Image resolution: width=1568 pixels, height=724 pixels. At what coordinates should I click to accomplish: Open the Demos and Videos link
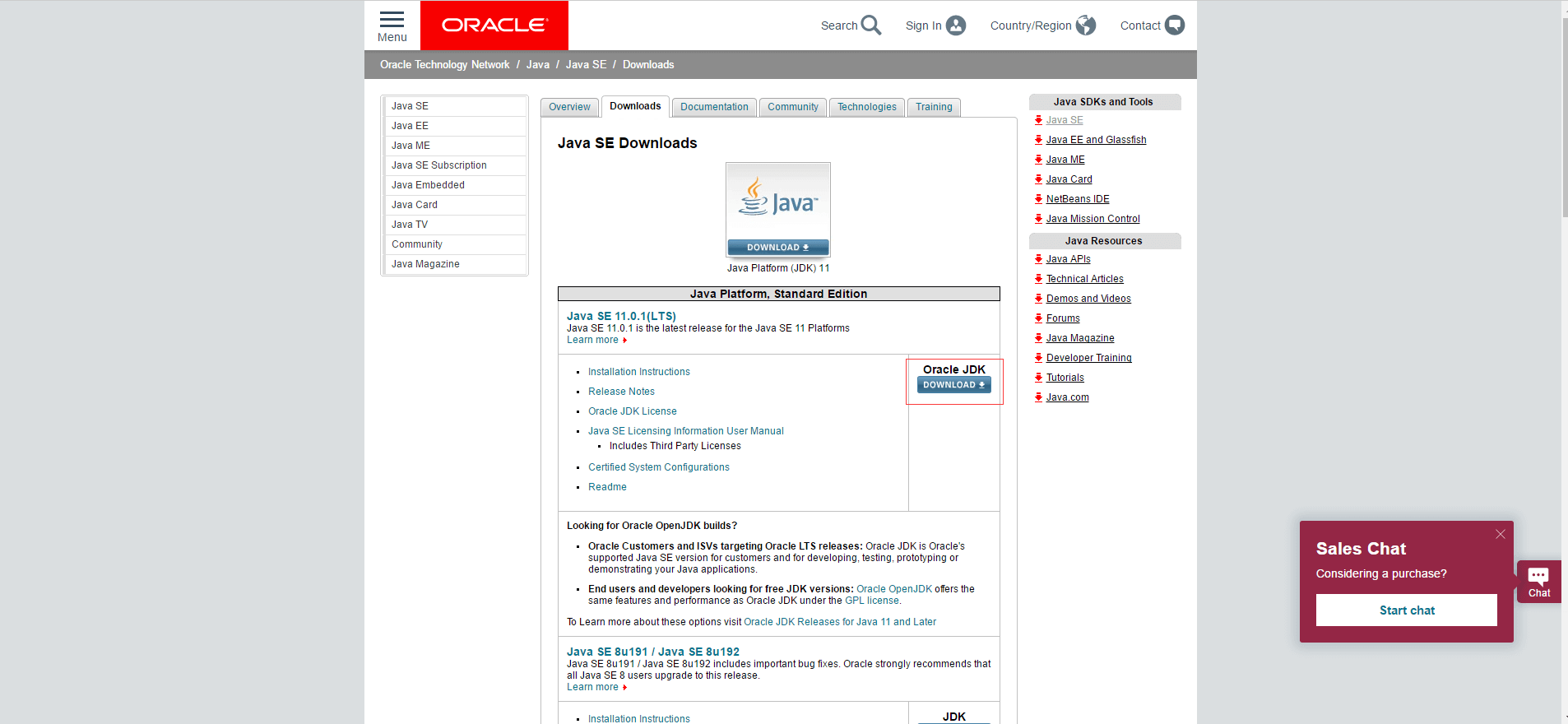[1088, 299]
